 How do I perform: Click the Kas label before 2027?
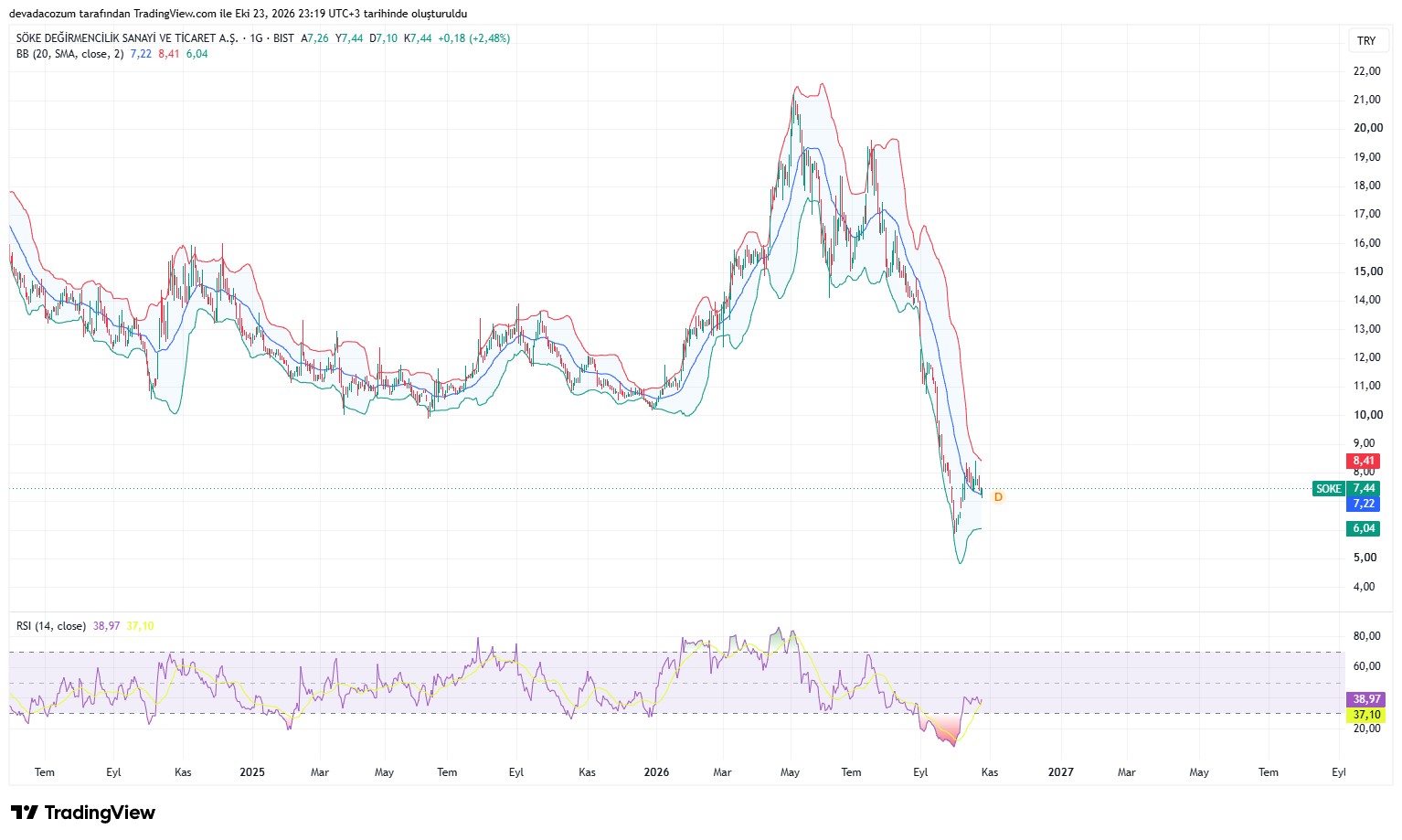pyautogui.click(x=990, y=772)
